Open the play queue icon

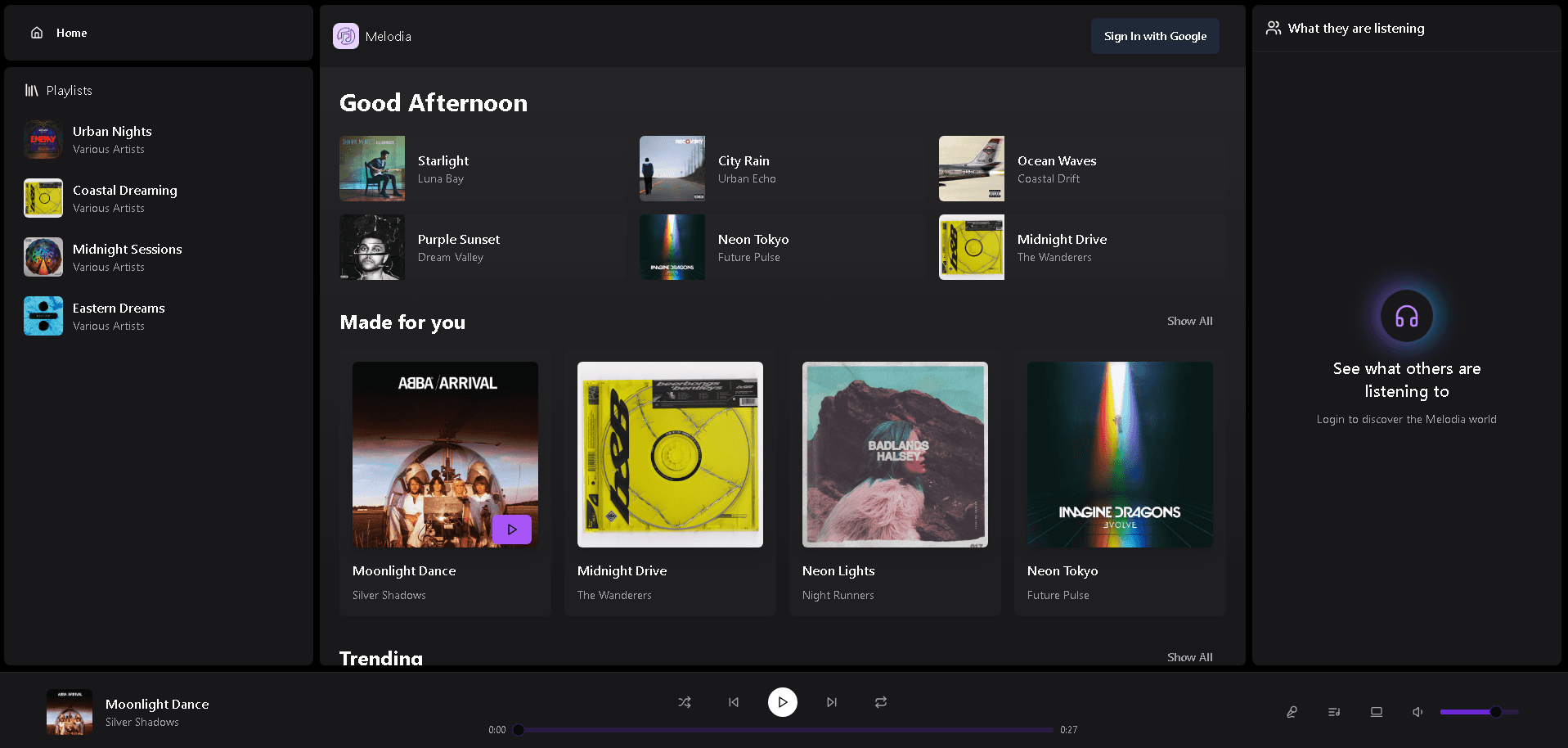[x=1334, y=712]
